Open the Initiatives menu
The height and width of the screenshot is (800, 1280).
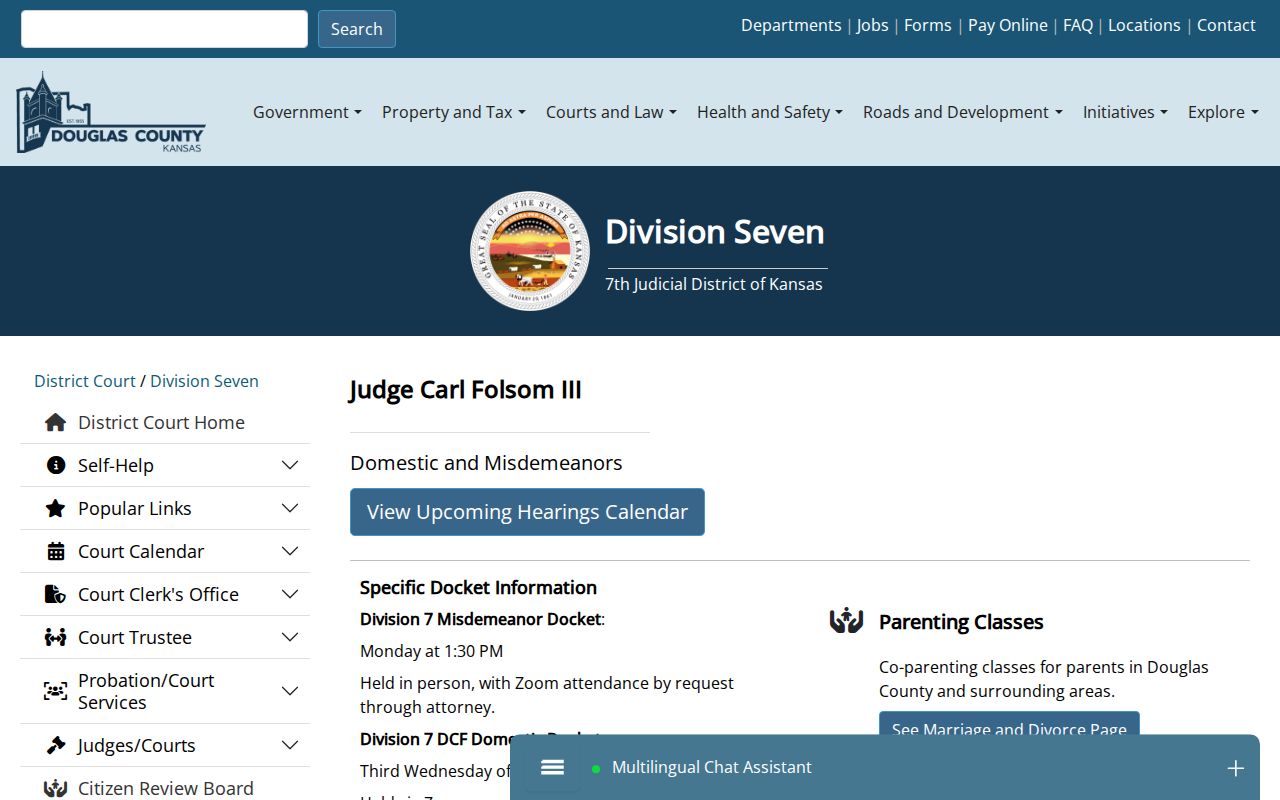click(x=1125, y=112)
